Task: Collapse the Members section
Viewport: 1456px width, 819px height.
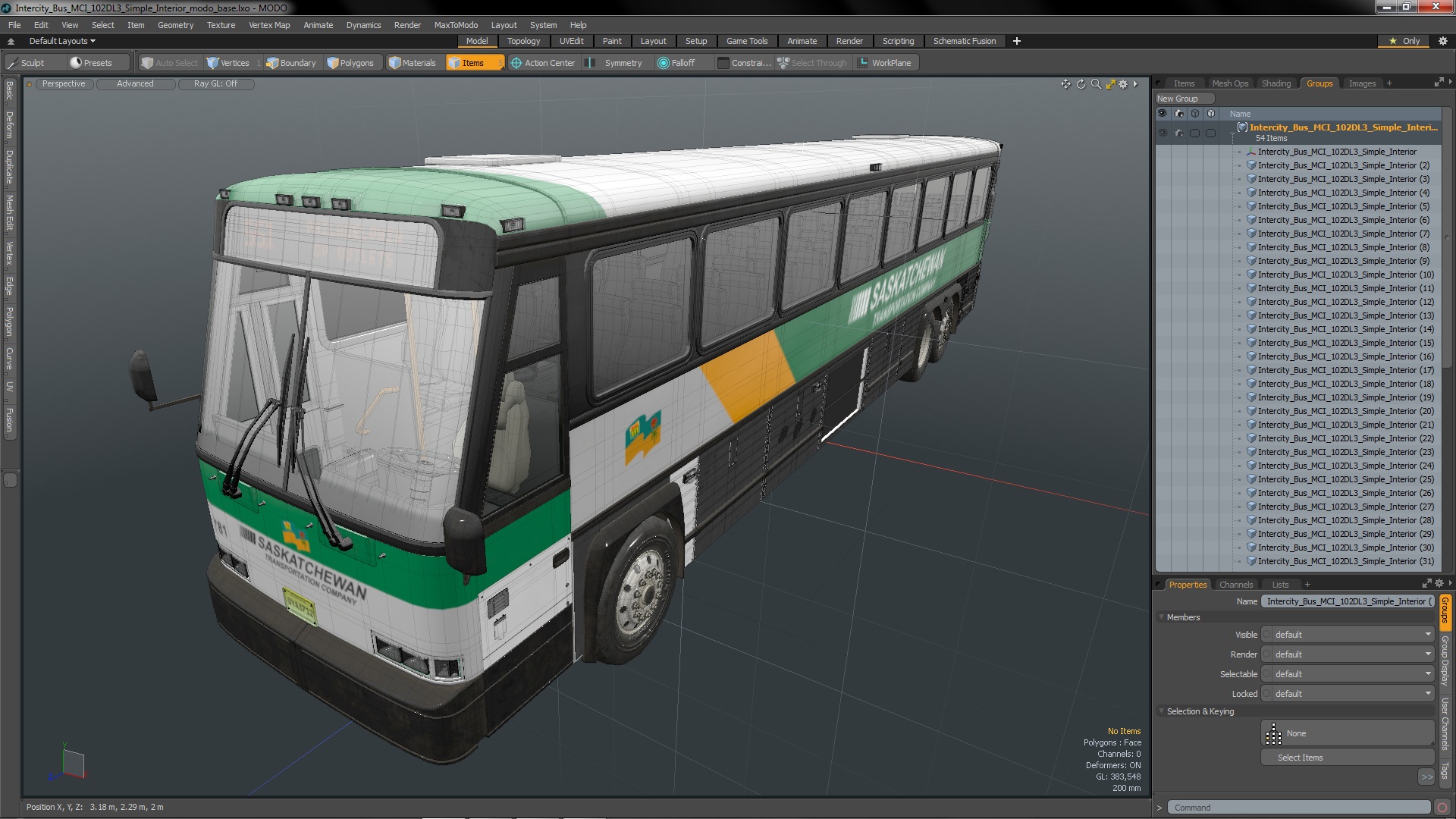Action: pyautogui.click(x=1162, y=617)
